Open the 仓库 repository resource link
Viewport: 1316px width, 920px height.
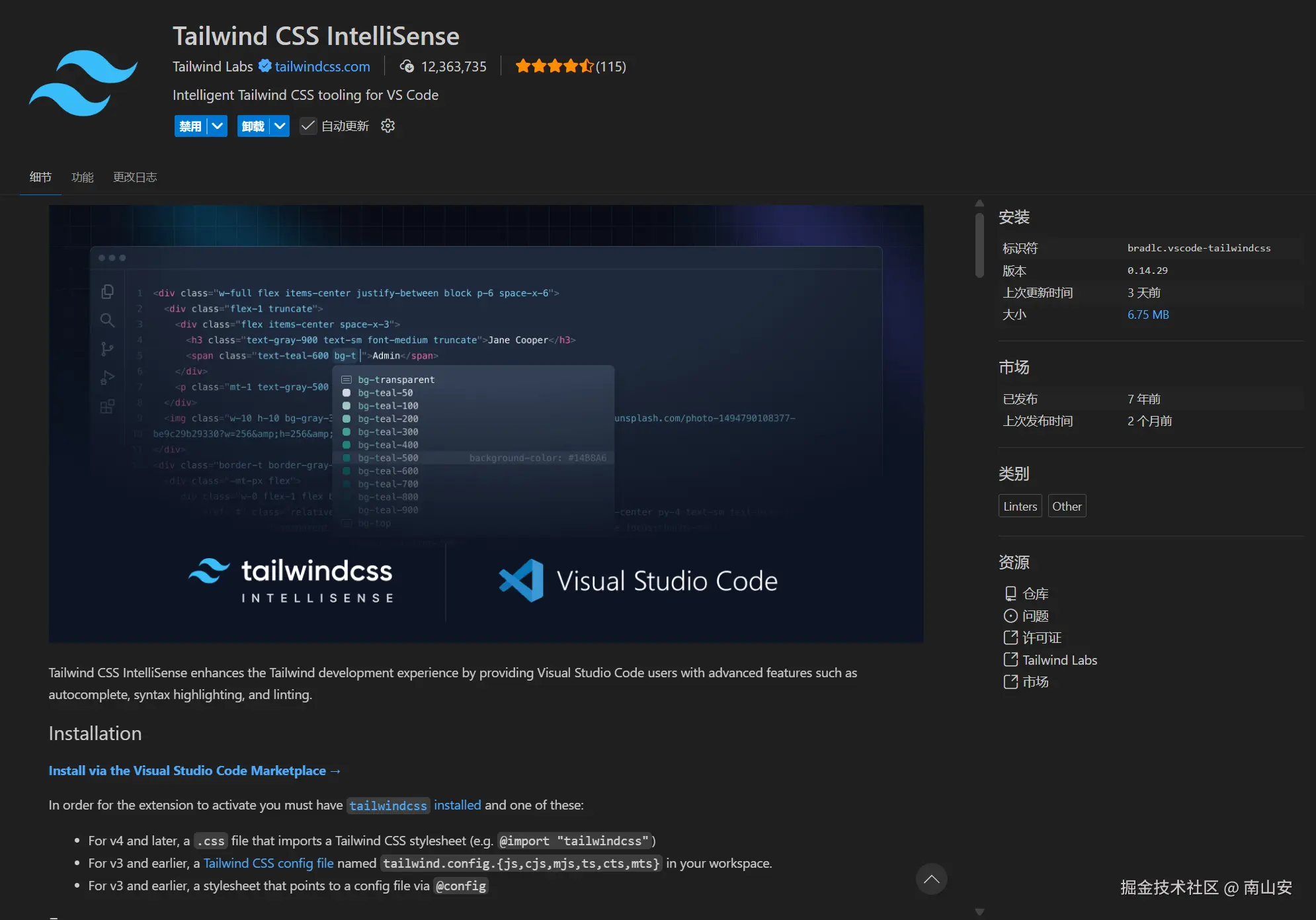click(1034, 594)
